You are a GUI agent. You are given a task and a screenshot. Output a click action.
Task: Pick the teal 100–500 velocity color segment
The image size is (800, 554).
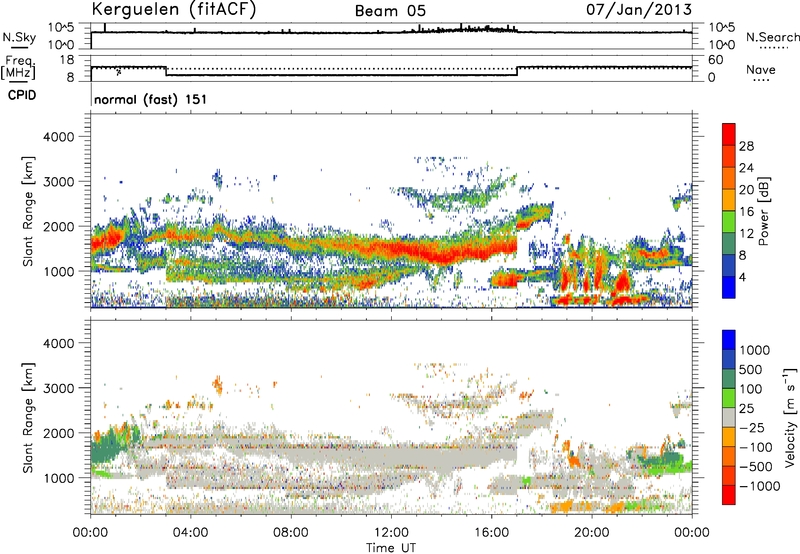click(x=729, y=379)
